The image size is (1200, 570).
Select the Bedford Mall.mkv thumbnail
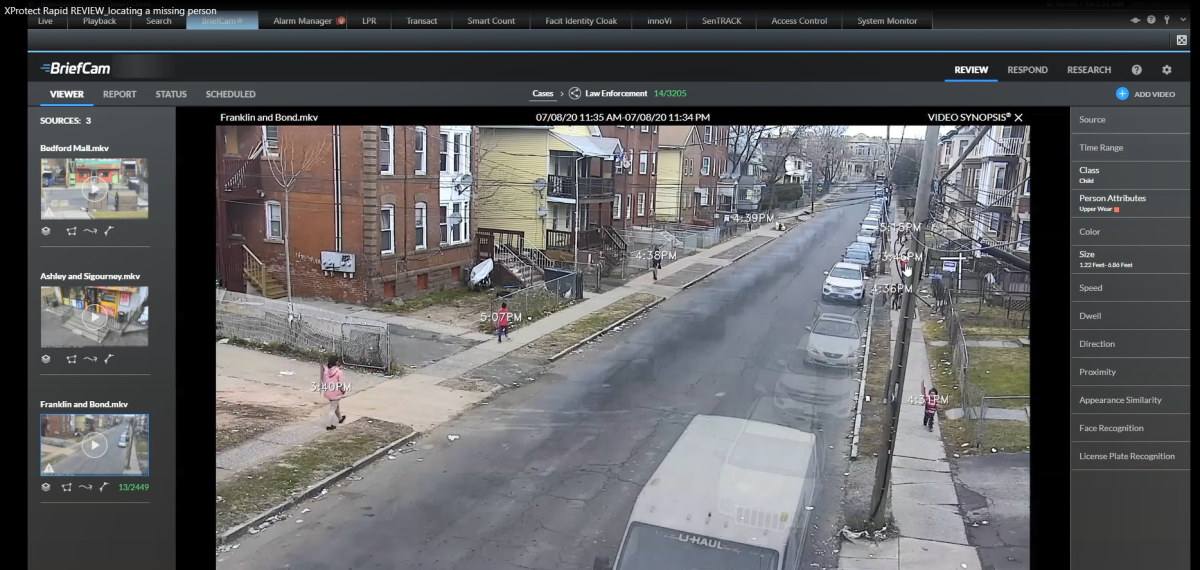(94, 188)
